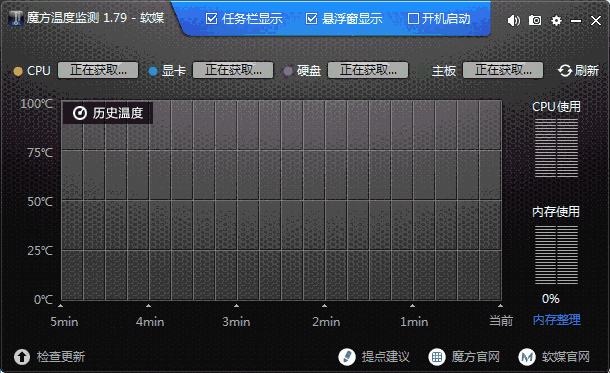Click the 历史温度 clock icon
This screenshot has height=373, width=610.
click(80, 113)
